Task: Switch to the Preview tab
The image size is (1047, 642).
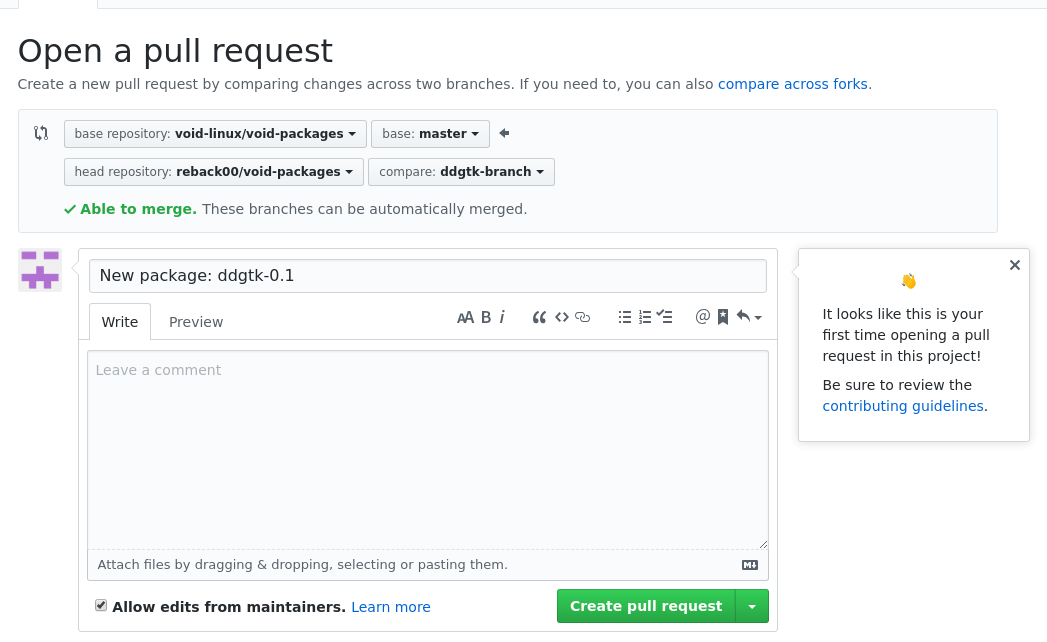Action: (x=196, y=322)
